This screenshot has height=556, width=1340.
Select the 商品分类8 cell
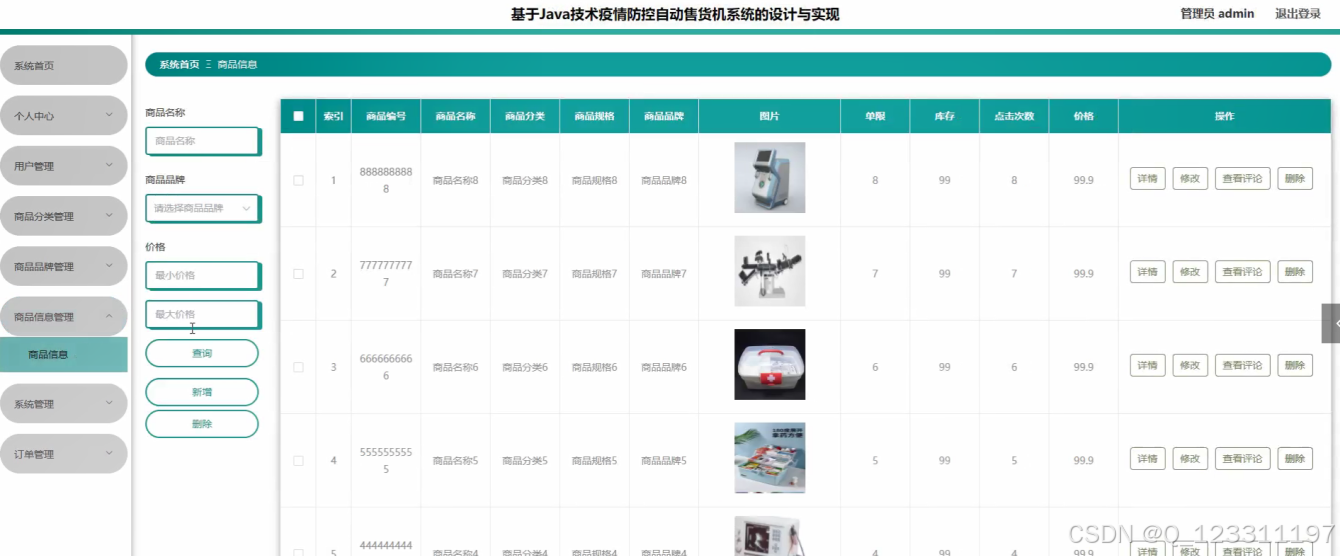pyautogui.click(x=525, y=181)
